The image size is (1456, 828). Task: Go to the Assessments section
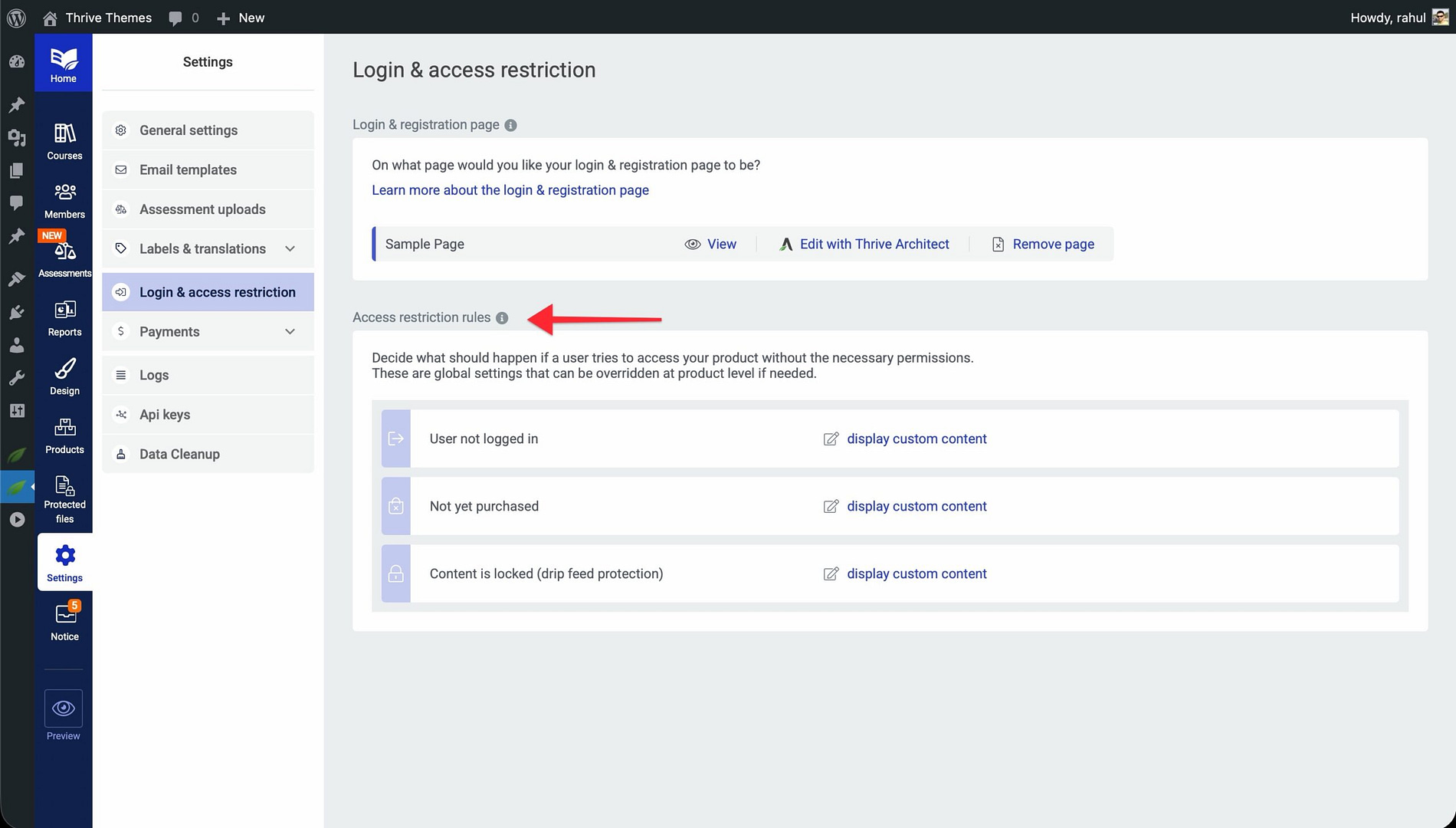[64, 259]
